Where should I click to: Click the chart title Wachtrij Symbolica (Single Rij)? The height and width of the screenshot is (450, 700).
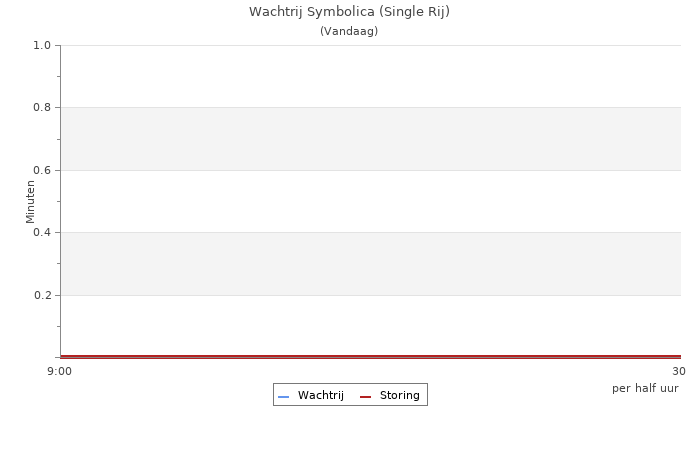coord(349,12)
